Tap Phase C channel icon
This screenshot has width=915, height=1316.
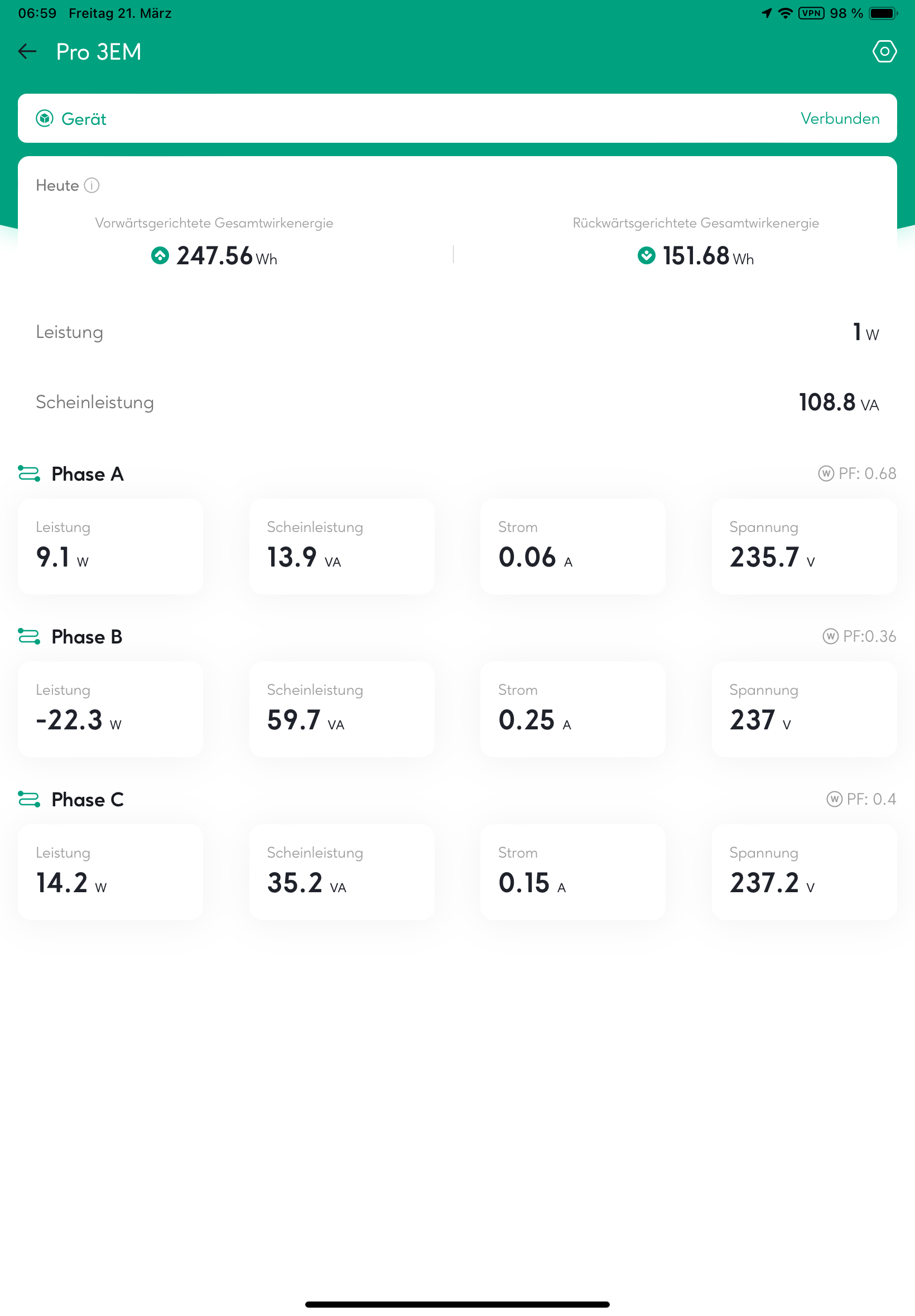[x=29, y=799]
